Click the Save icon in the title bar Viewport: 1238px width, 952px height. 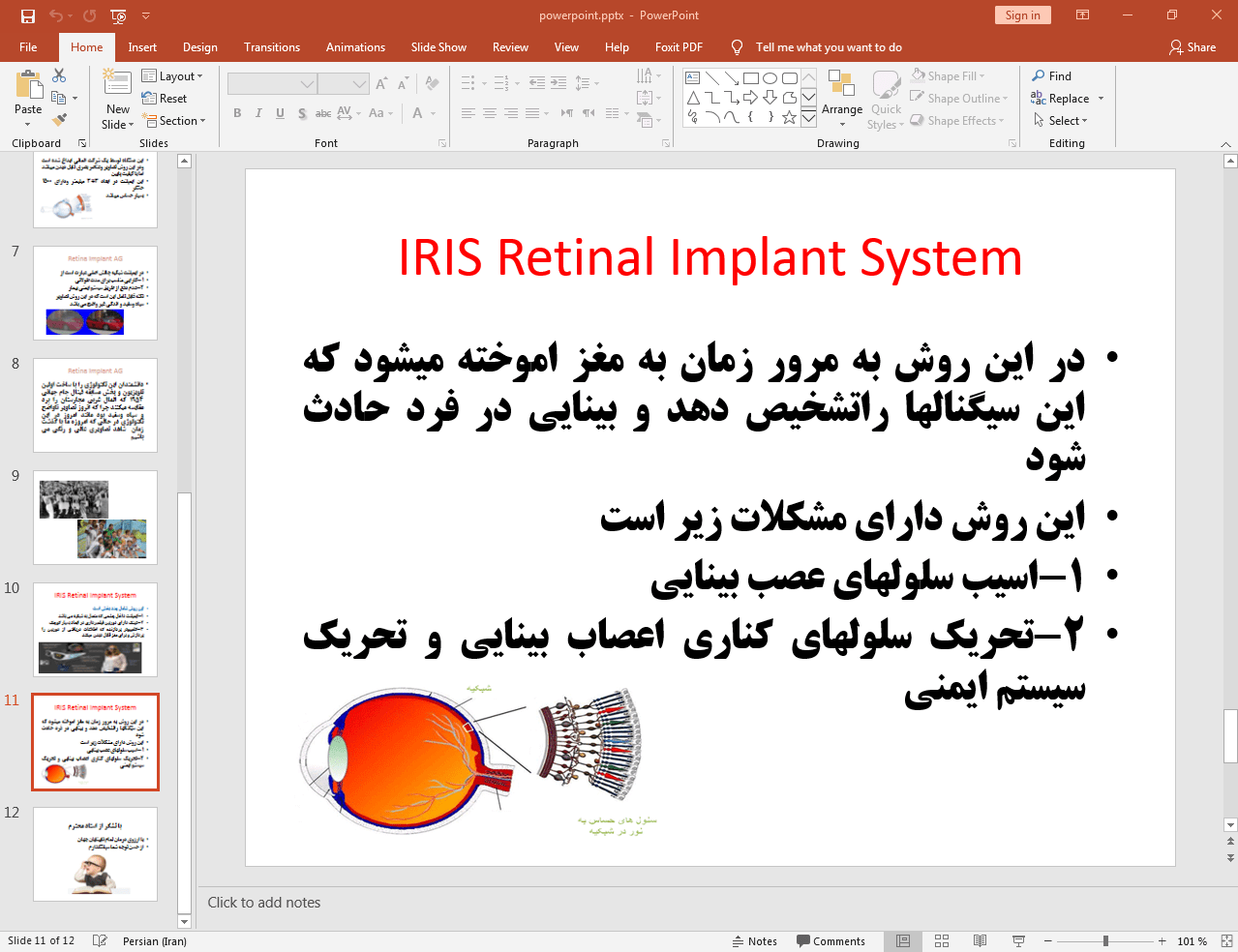pos(28,15)
